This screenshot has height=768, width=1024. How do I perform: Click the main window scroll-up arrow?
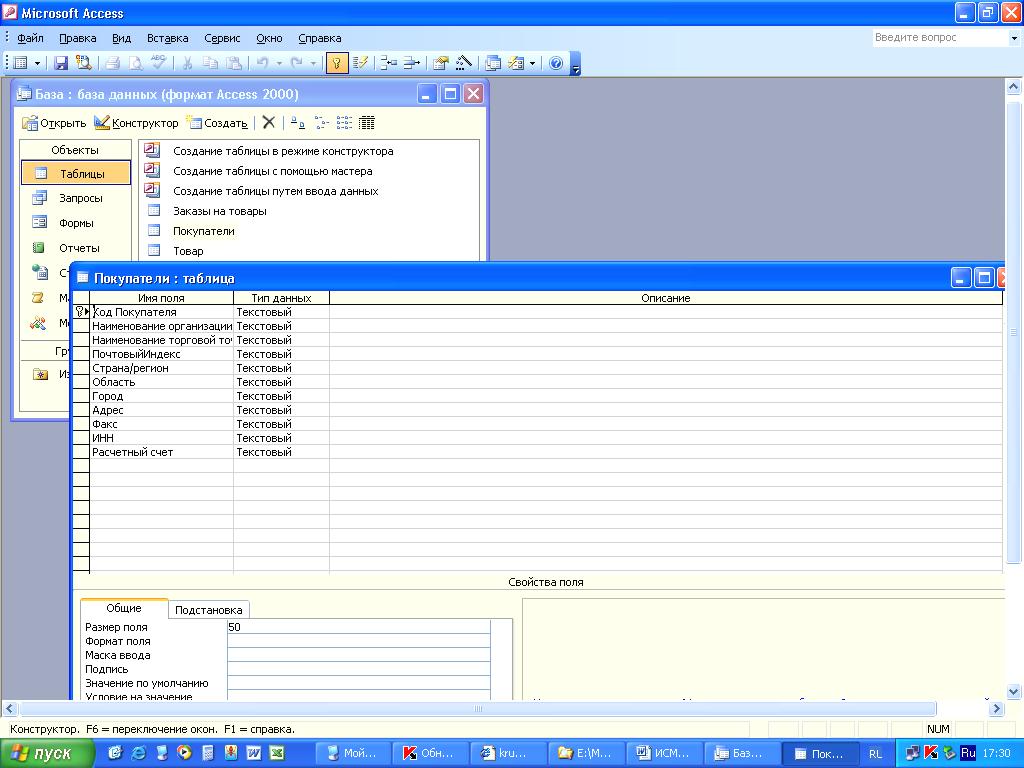pos(1014,87)
